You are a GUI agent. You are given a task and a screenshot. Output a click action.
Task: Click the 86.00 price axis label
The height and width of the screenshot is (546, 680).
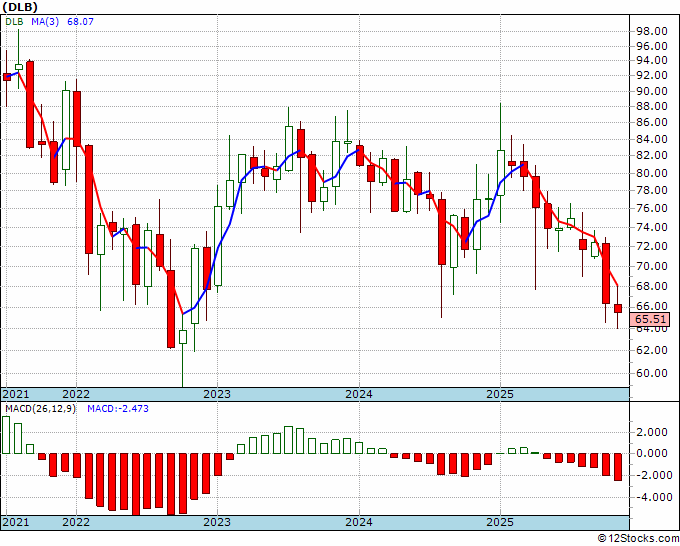point(651,122)
